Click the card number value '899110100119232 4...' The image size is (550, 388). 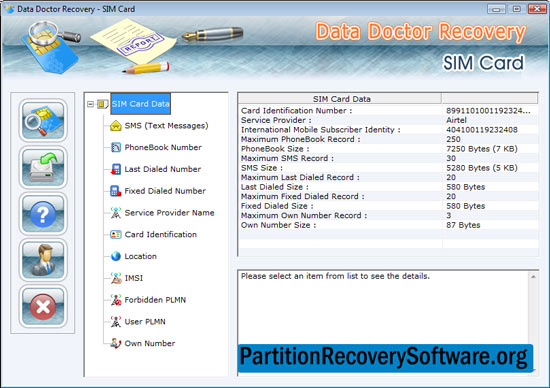click(488, 111)
